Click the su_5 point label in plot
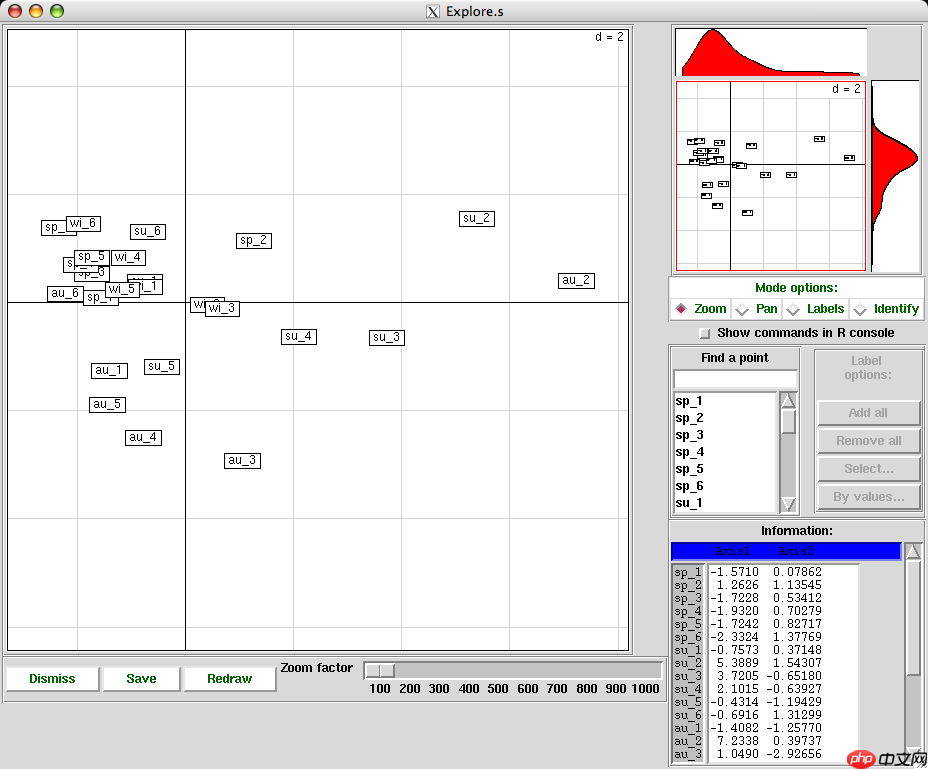 click(x=162, y=366)
